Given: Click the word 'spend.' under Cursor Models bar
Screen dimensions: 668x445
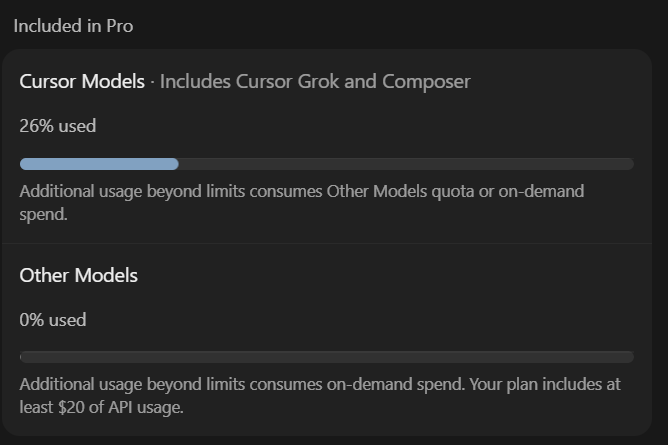Looking at the screenshot, I should click(x=43, y=215).
